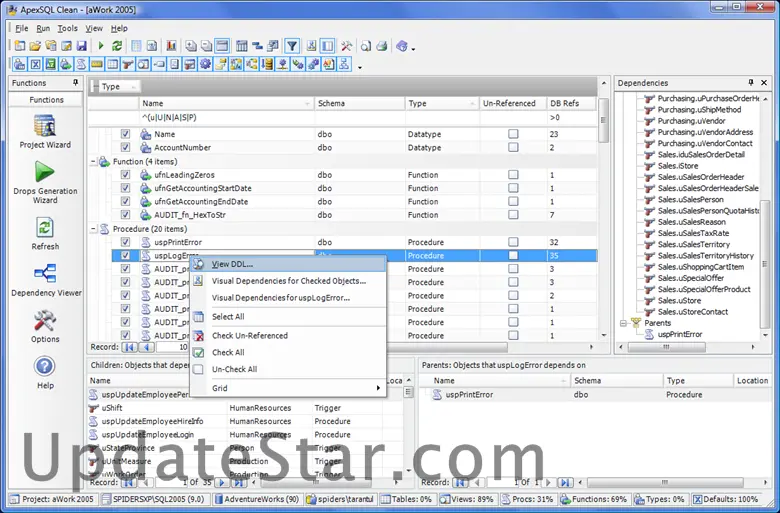Viewport: 780px width, 513px height.
Task: Uncheck the uspPrintError row checkbox
Action: pyautogui.click(x=125, y=242)
